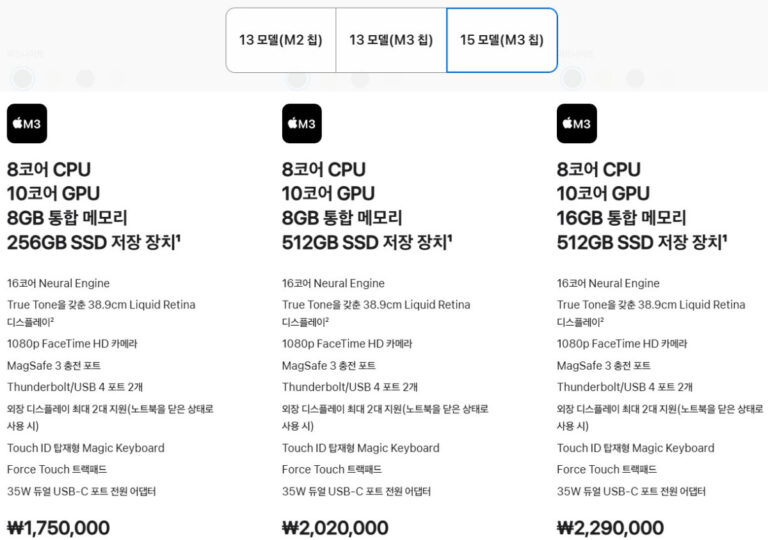
Task: Click 1080p FaceTime HD 카메라 in the ₩2,020,000 model
Action: [x=347, y=344]
